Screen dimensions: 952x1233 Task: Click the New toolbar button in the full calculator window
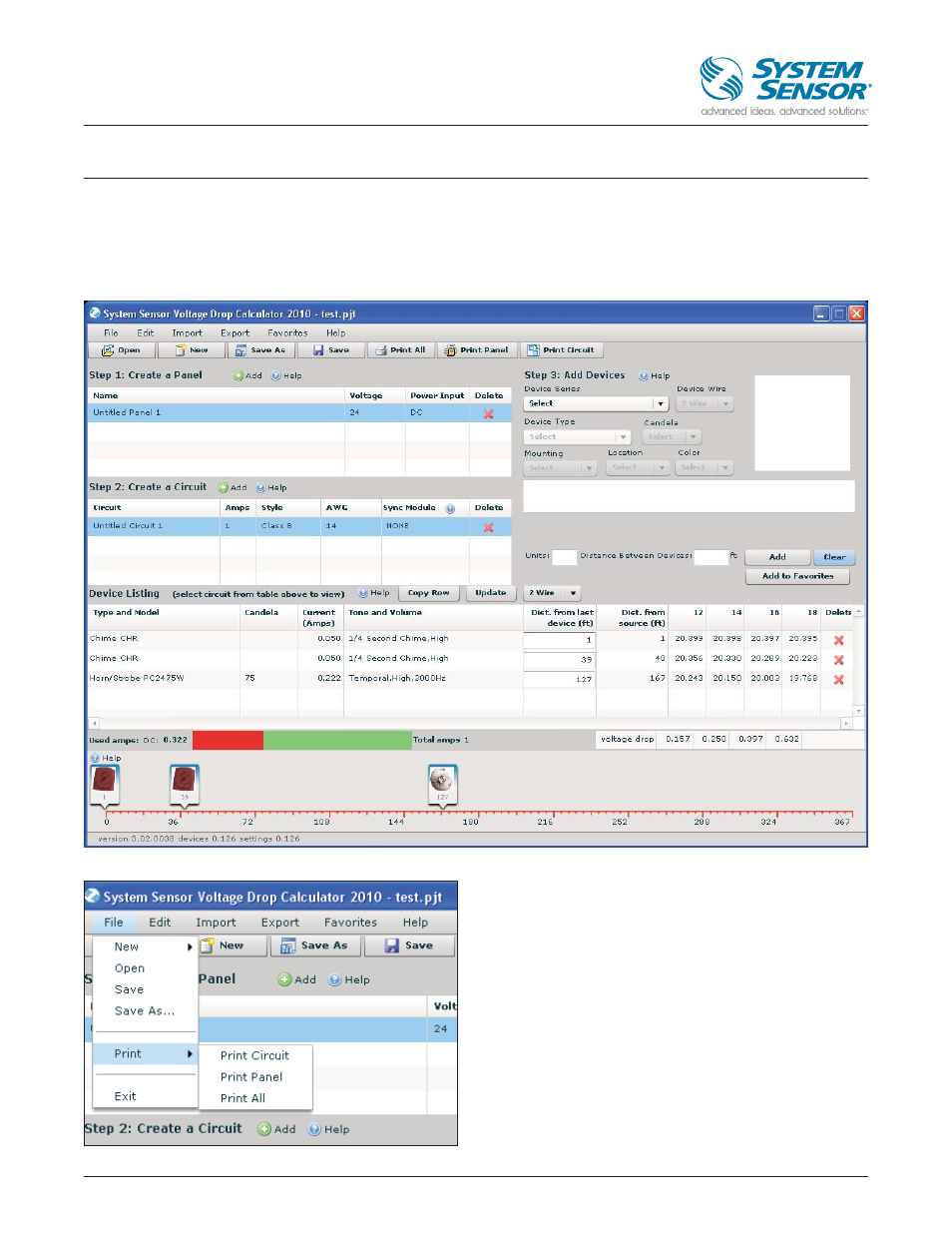pos(191,350)
